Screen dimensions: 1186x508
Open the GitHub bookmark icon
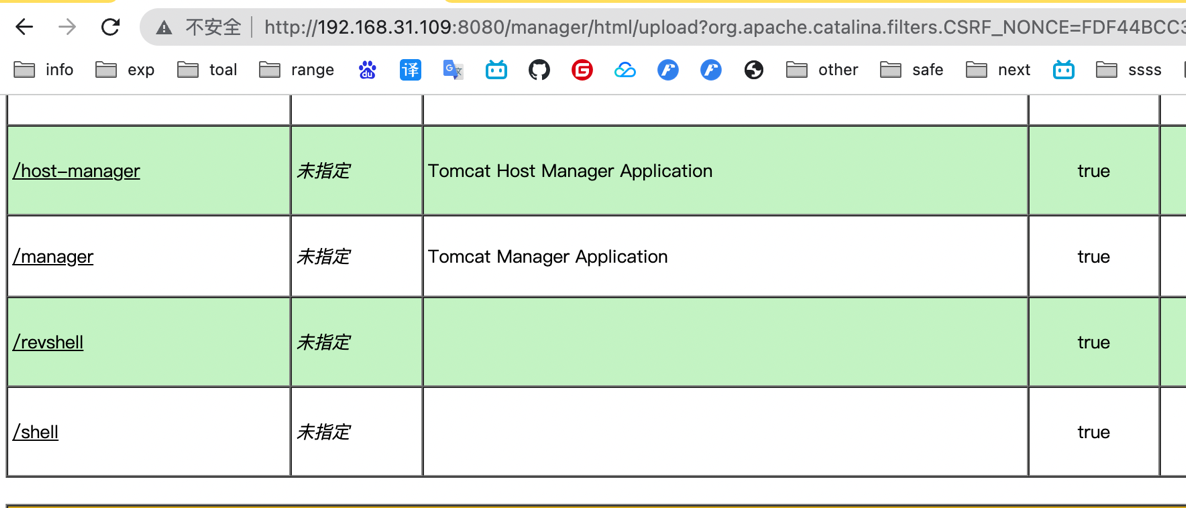tap(539, 70)
